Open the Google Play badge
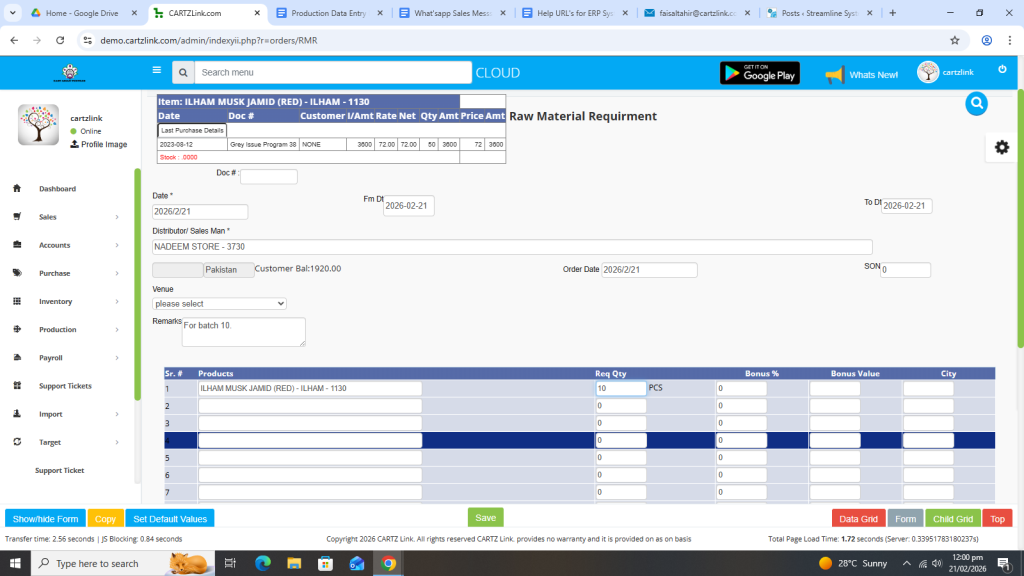Screen dimensions: 1024x576 [x=760, y=73]
